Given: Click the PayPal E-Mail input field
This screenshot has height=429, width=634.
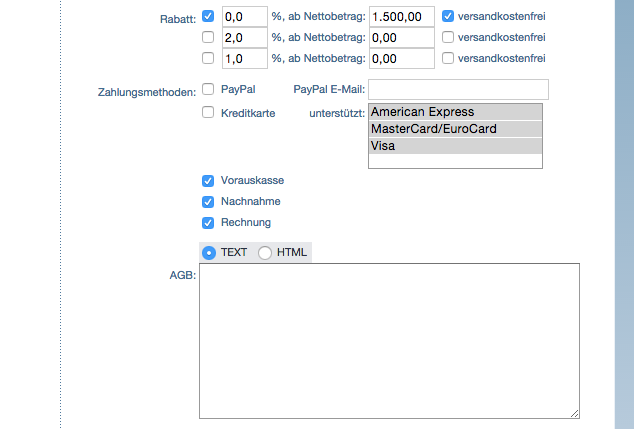Looking at the screenshot, I should (x=459, y=90).
